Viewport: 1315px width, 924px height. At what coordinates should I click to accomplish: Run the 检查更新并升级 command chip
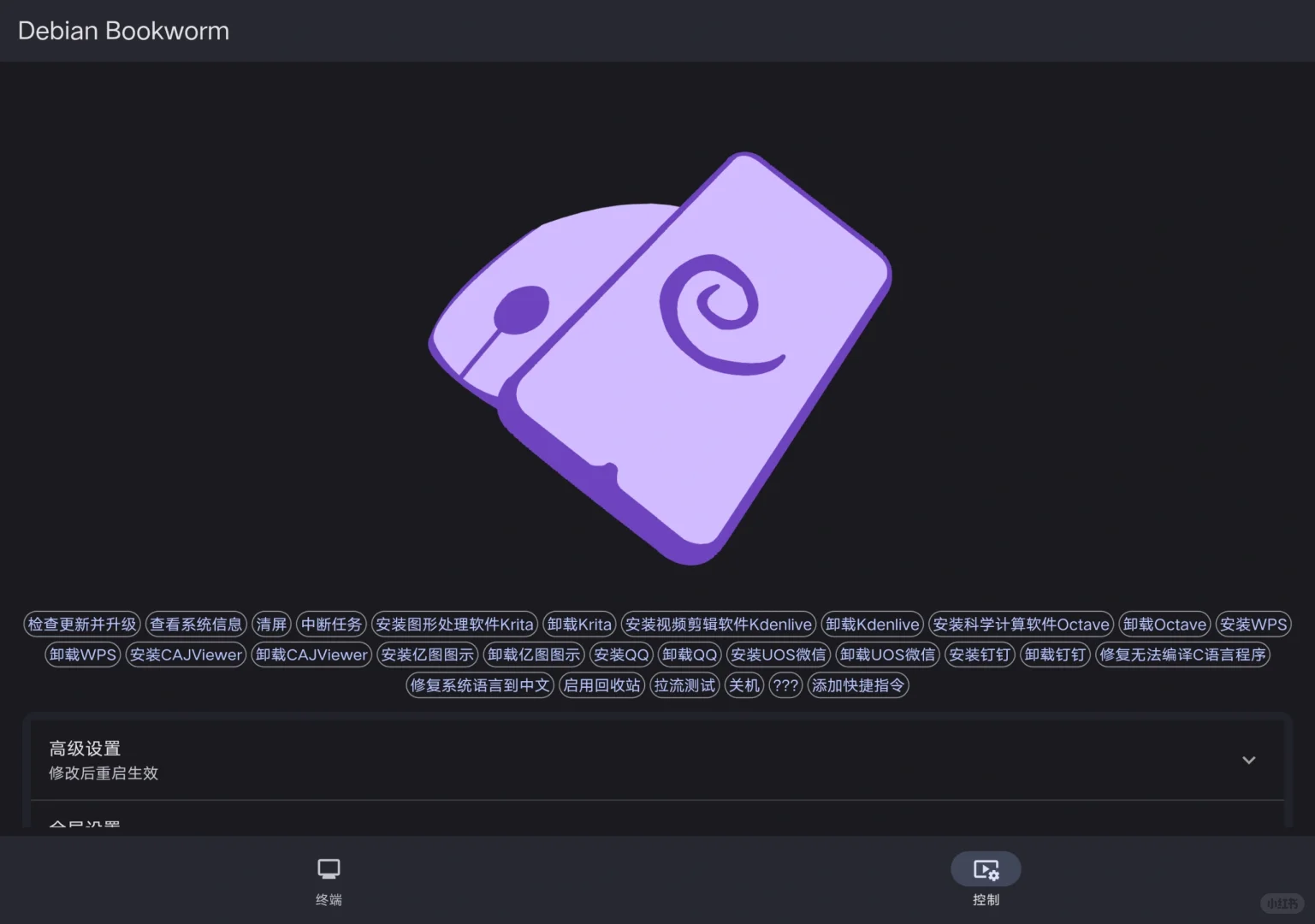coord(81,624)
